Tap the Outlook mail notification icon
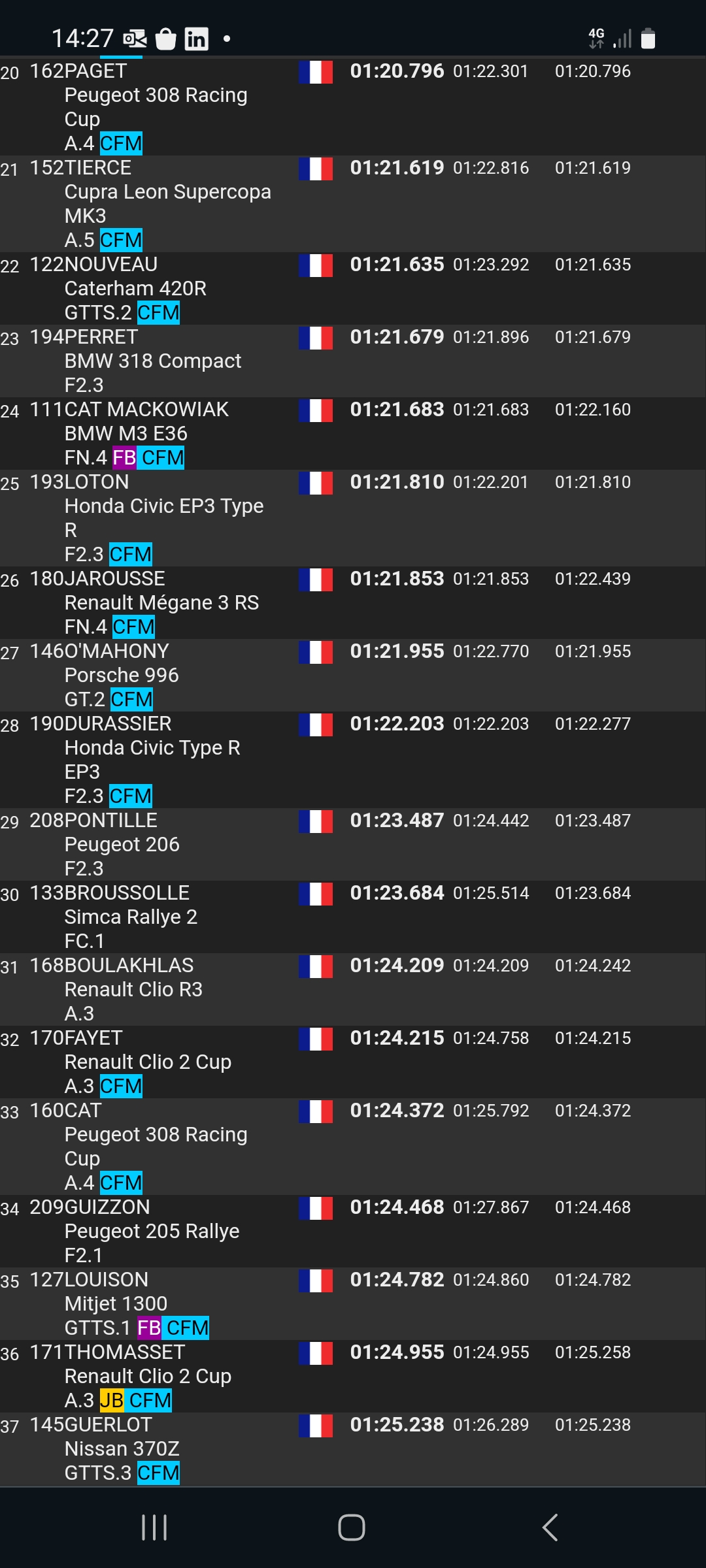The width and height of the screenshot is (706, 1568). tap(135, 39)
